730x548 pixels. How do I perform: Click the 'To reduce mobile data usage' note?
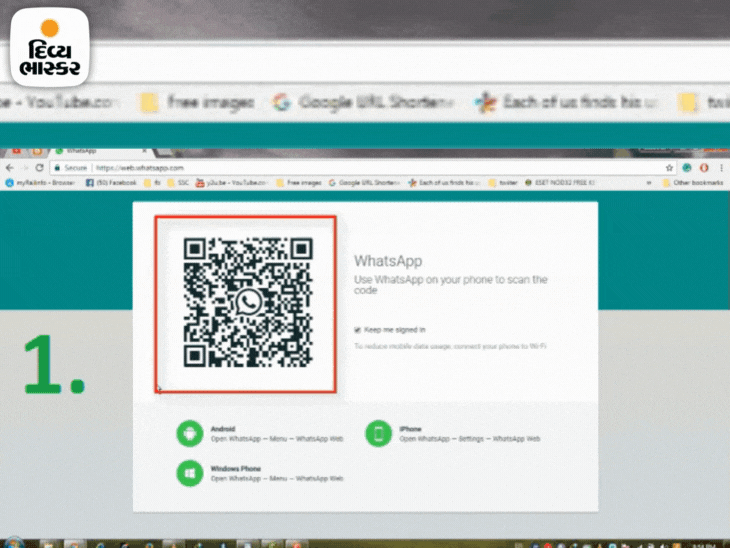pos(450,346)
